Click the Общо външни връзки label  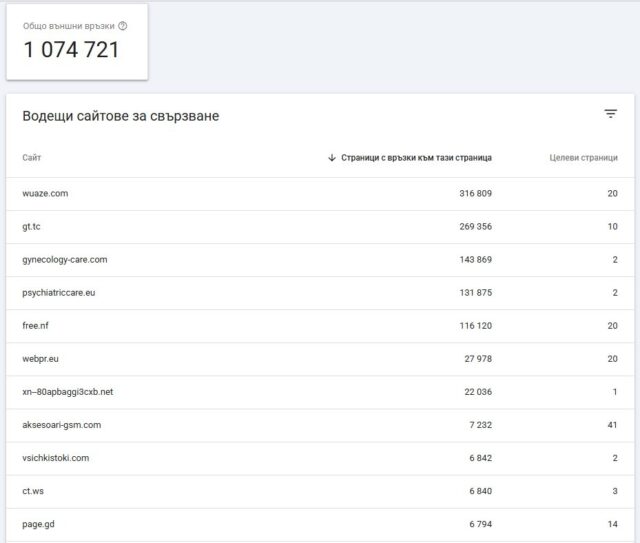(69, 26)
